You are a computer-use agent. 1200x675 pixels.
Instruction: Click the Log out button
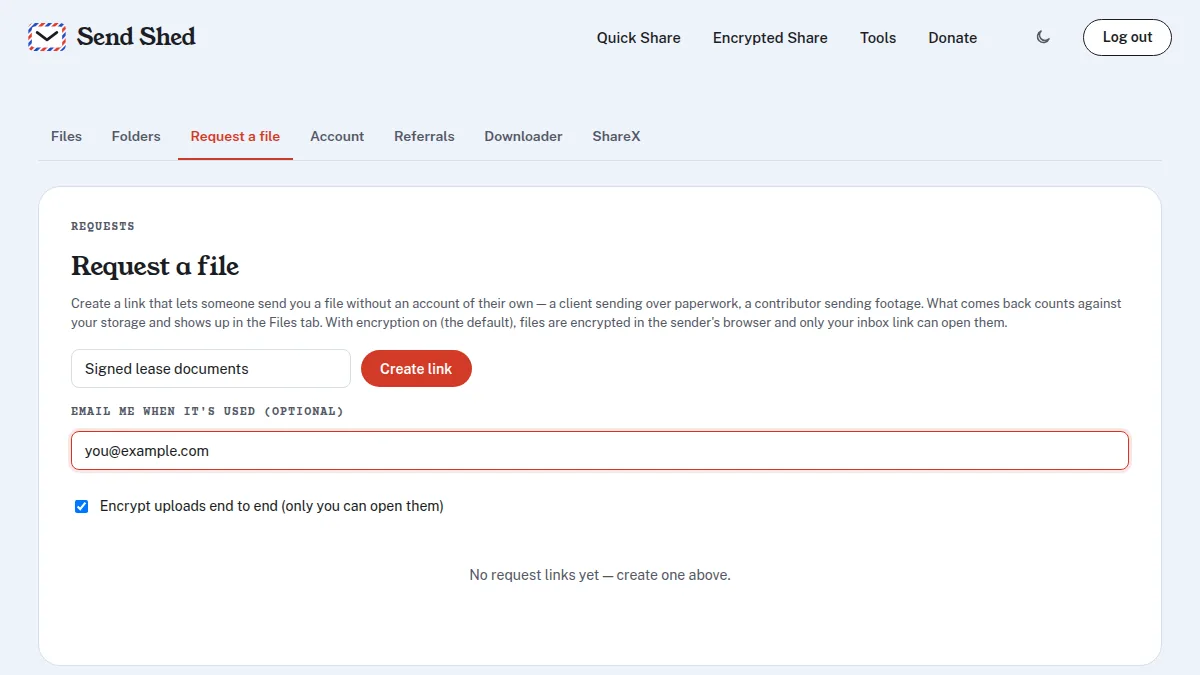[1127, 37]
